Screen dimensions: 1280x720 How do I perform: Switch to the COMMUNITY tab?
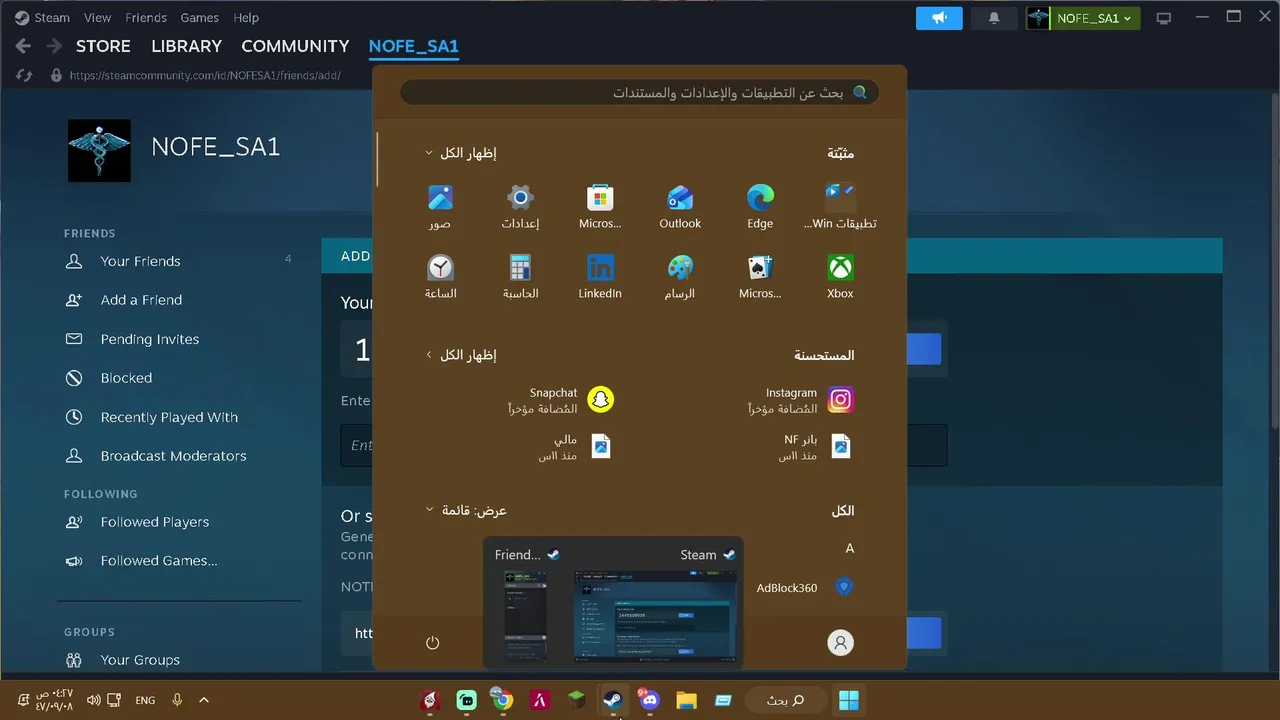pyautogui.click(x=295, y=46)
